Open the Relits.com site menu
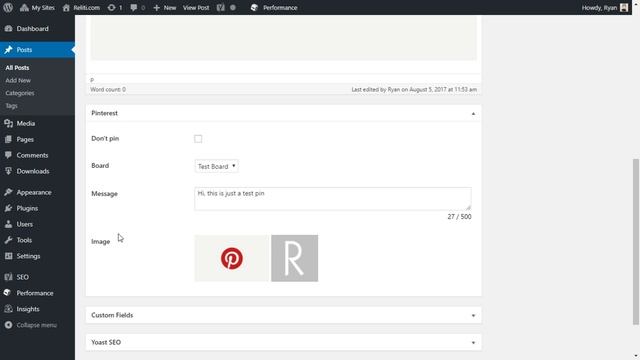 pyautogui.click(x=81, y=7)
